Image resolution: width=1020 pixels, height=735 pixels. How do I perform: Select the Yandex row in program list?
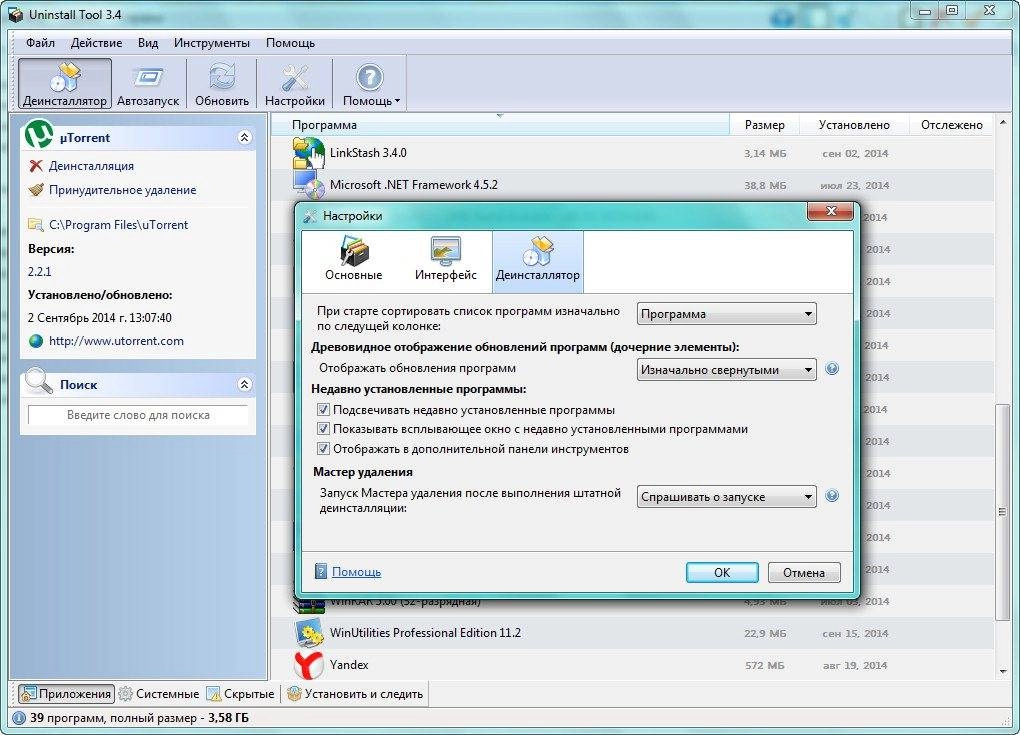click(633, 665)
